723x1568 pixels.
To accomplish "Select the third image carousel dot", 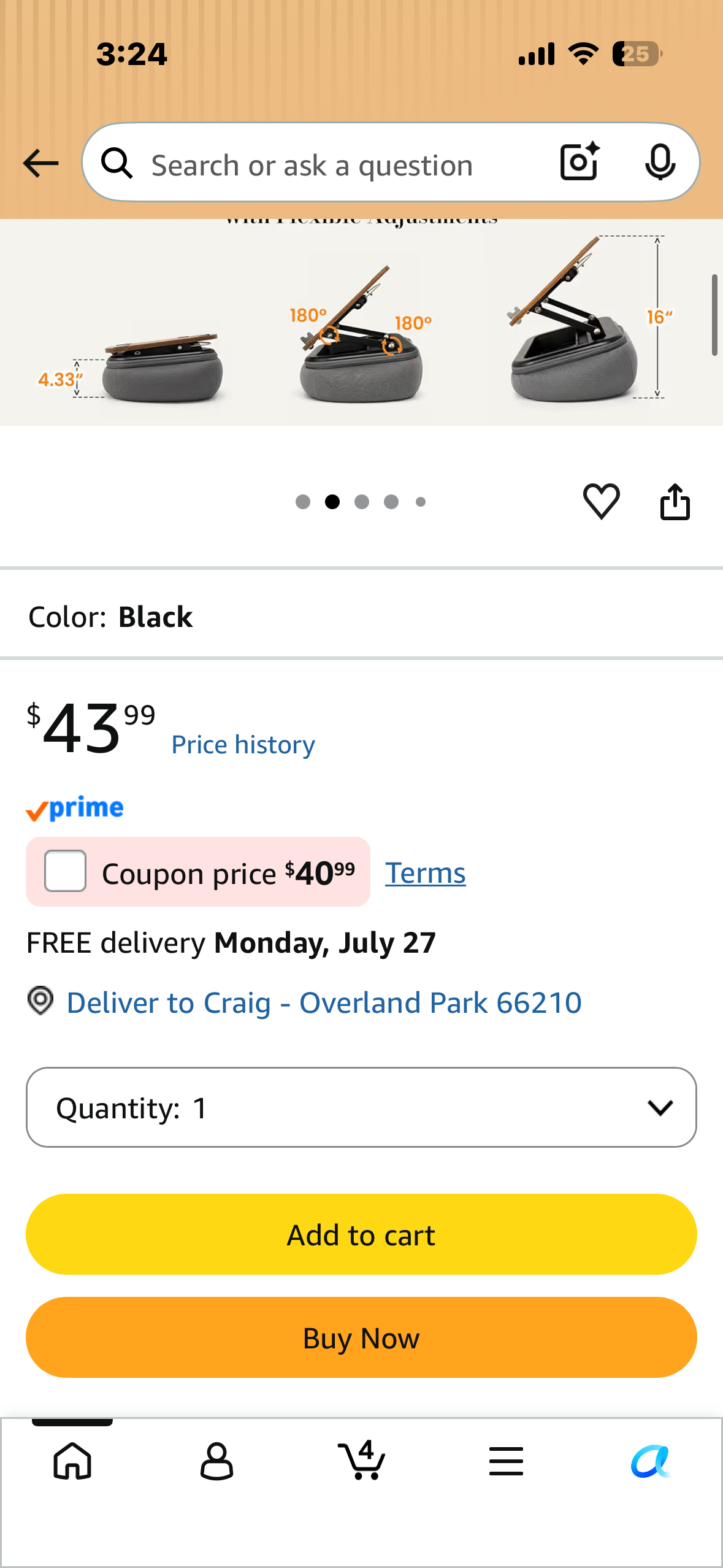I will pos(362,502).
